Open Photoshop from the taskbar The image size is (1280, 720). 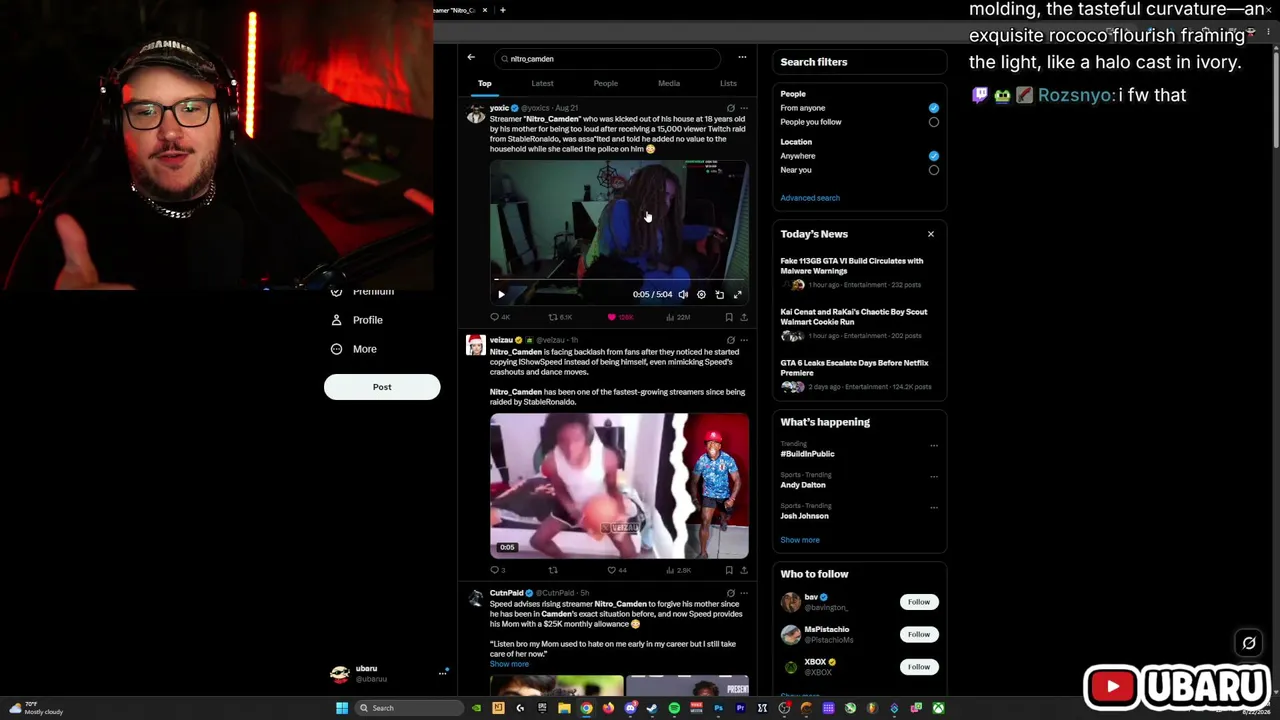[718, 708]
